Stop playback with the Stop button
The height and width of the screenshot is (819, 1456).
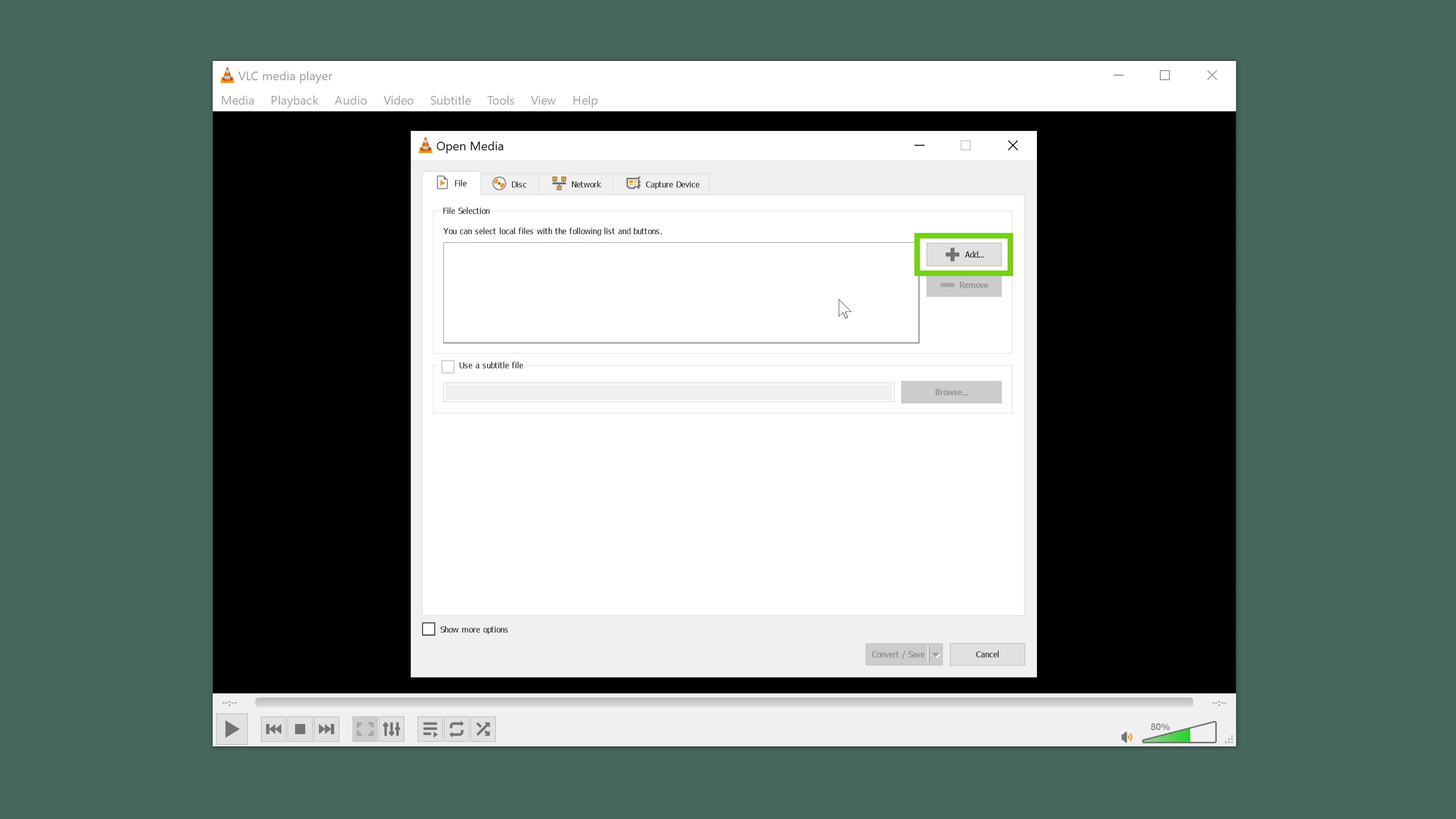[x=300, y=728]
